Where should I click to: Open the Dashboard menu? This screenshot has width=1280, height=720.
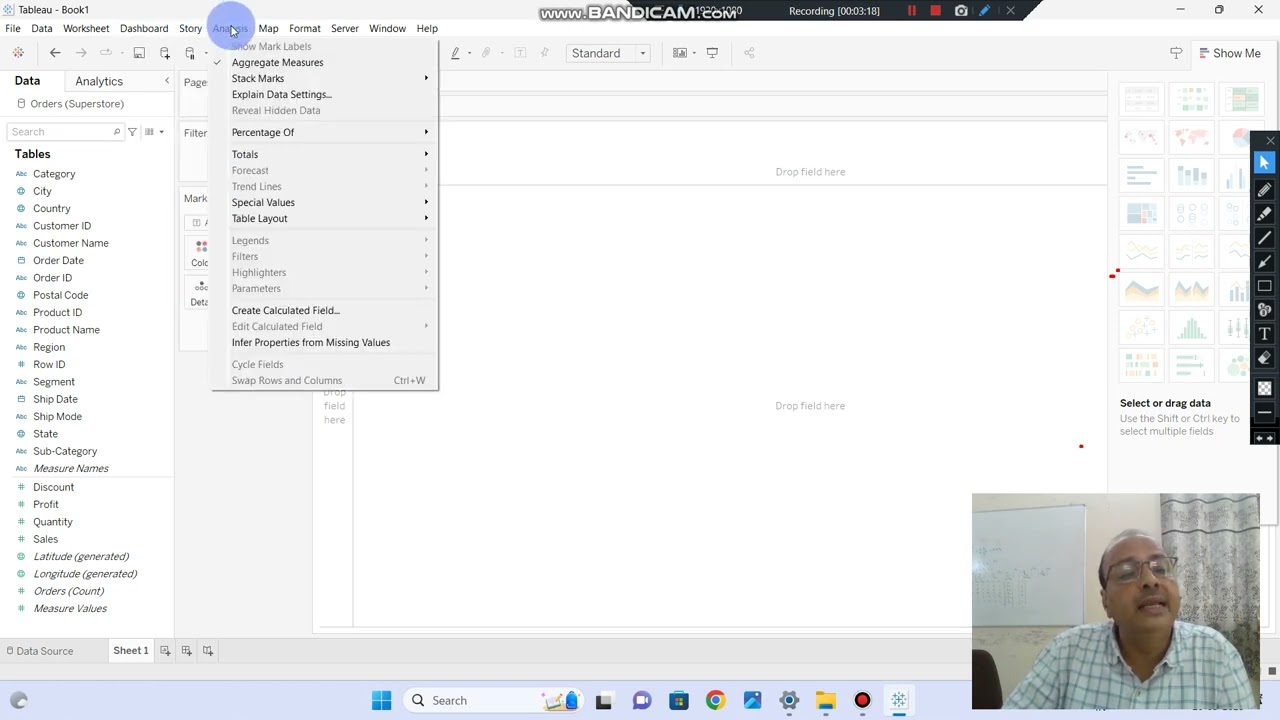pyautogui.click(x=144, y=28)
